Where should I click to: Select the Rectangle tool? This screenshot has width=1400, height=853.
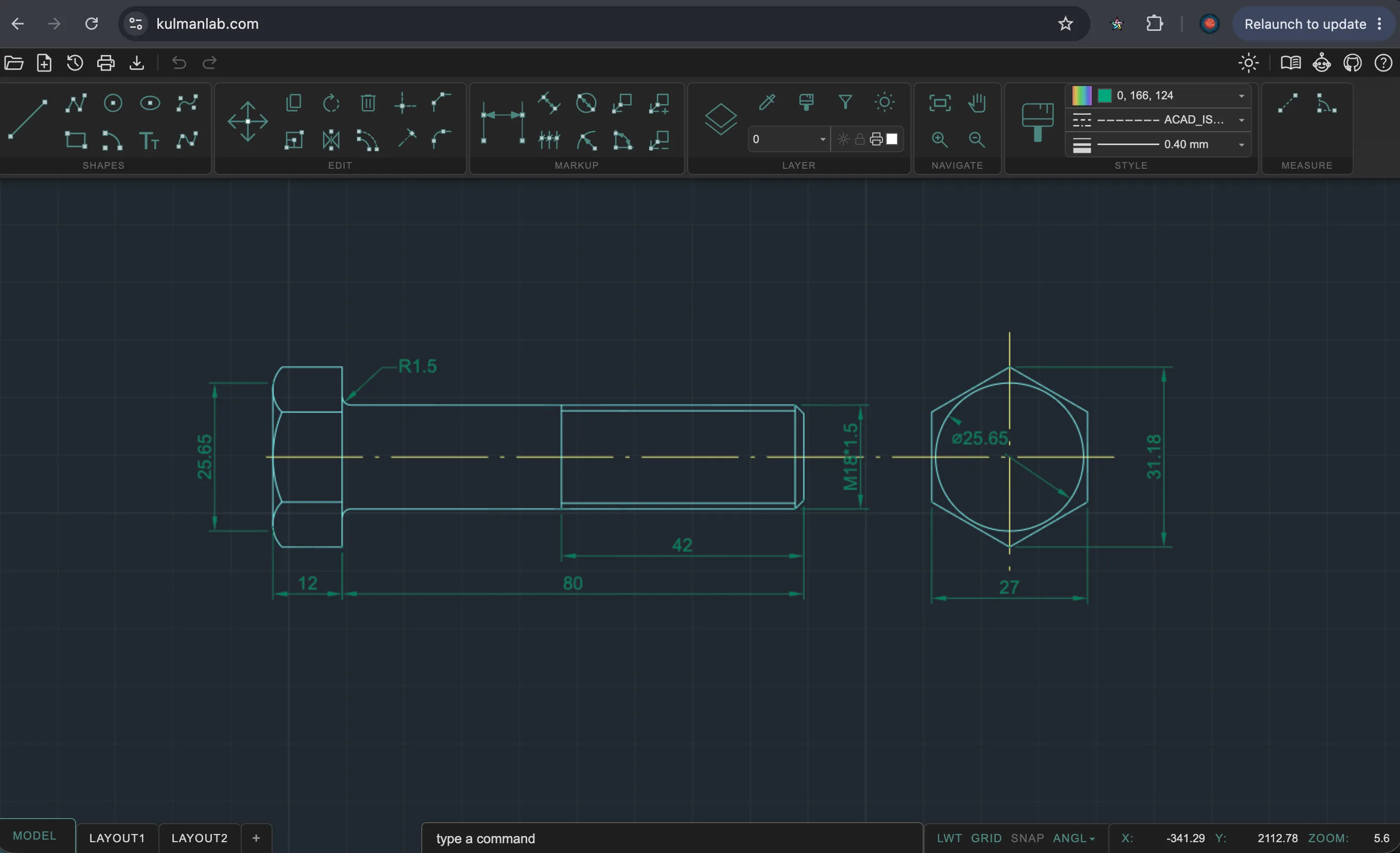click(76, 140)
